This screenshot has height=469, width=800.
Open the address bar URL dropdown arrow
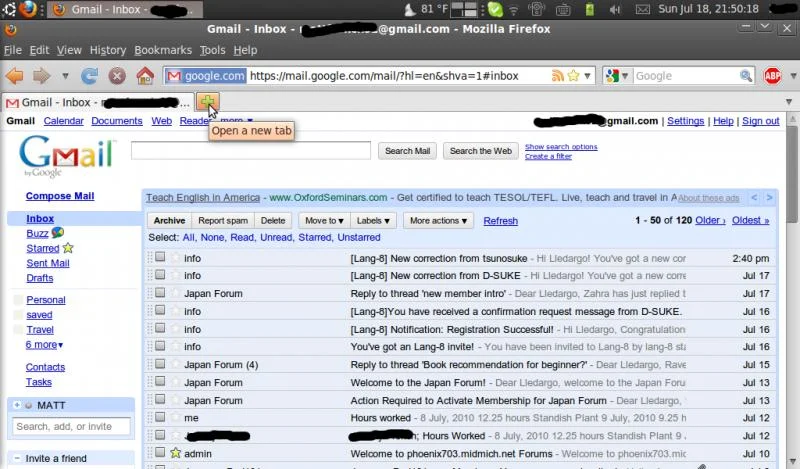click(x=587, y=76)
